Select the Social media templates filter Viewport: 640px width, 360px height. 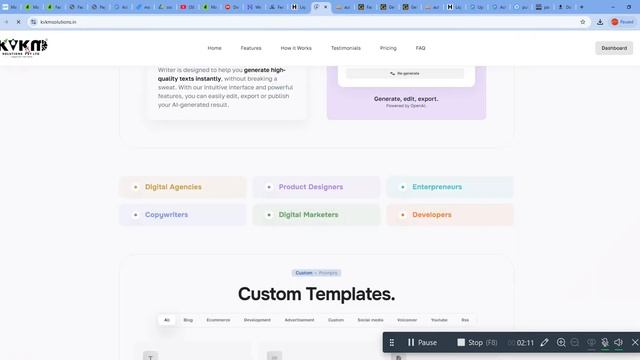370,320
